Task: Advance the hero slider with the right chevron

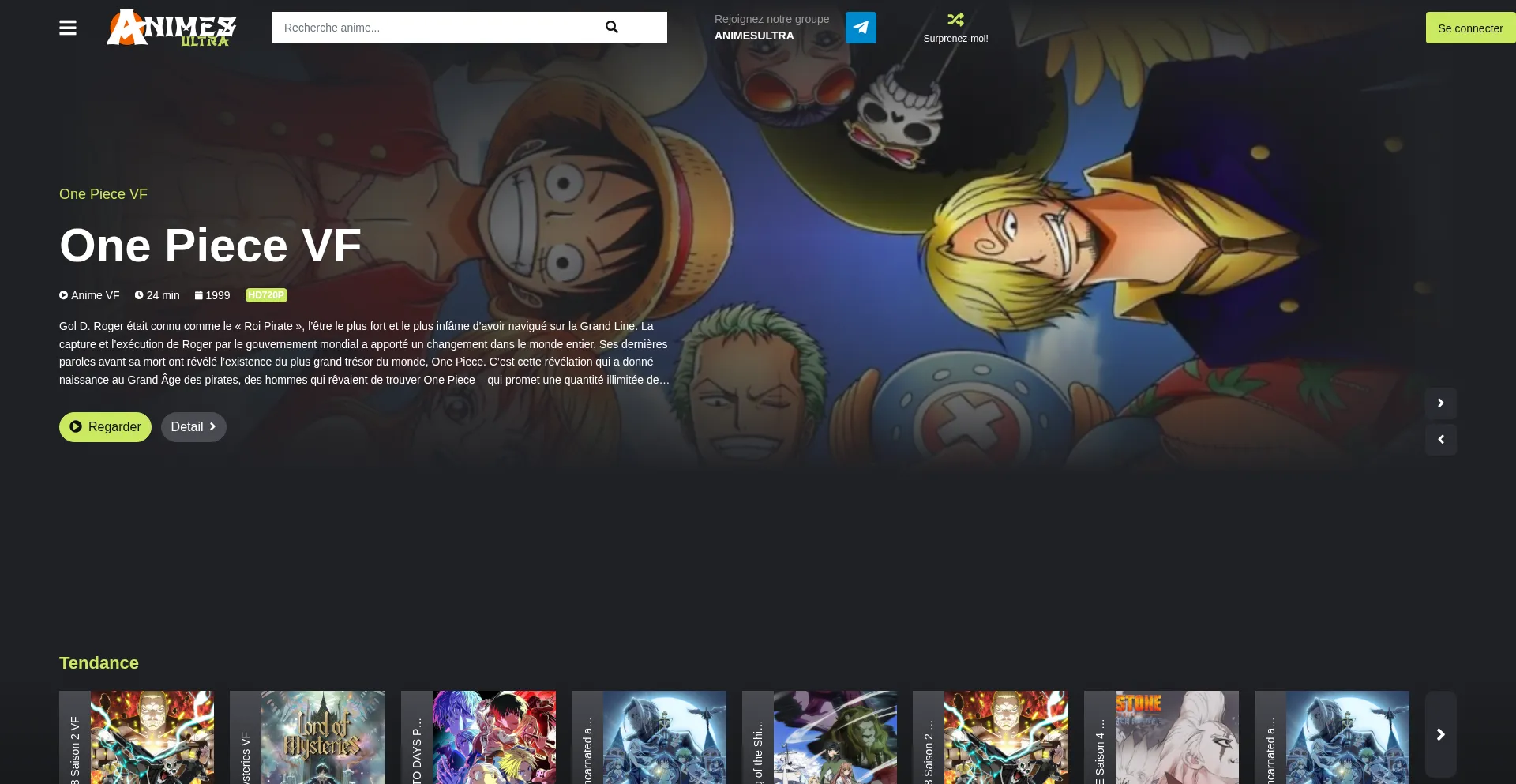Action: [1440, 403]
